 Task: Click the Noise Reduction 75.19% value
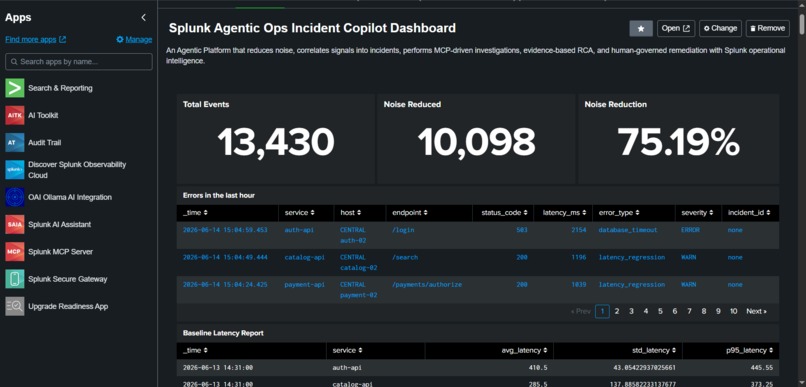click(679, 142)
